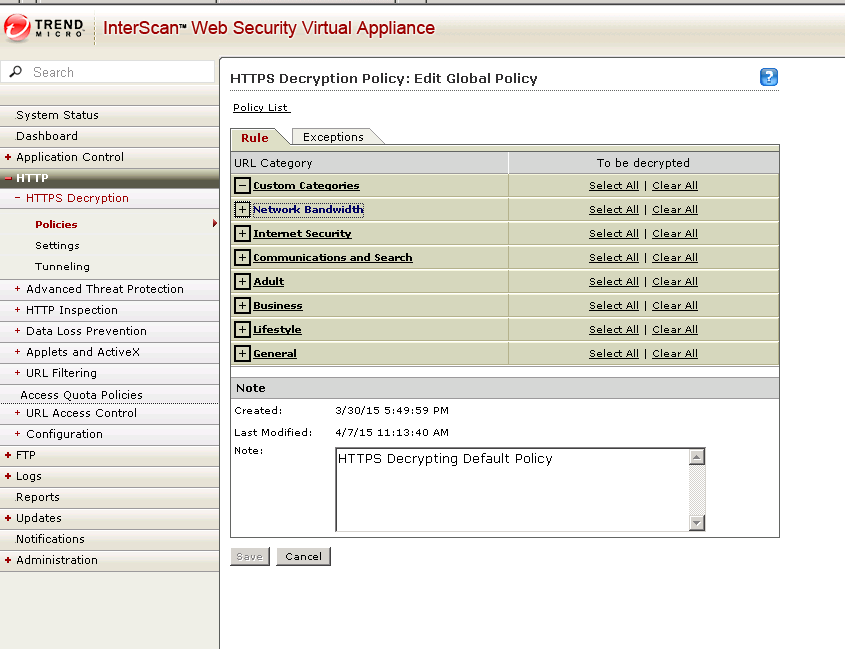Screen dimensions: 845x649
Task: Click Clear All for Lifestyle
Action: [x=675, y=329]
